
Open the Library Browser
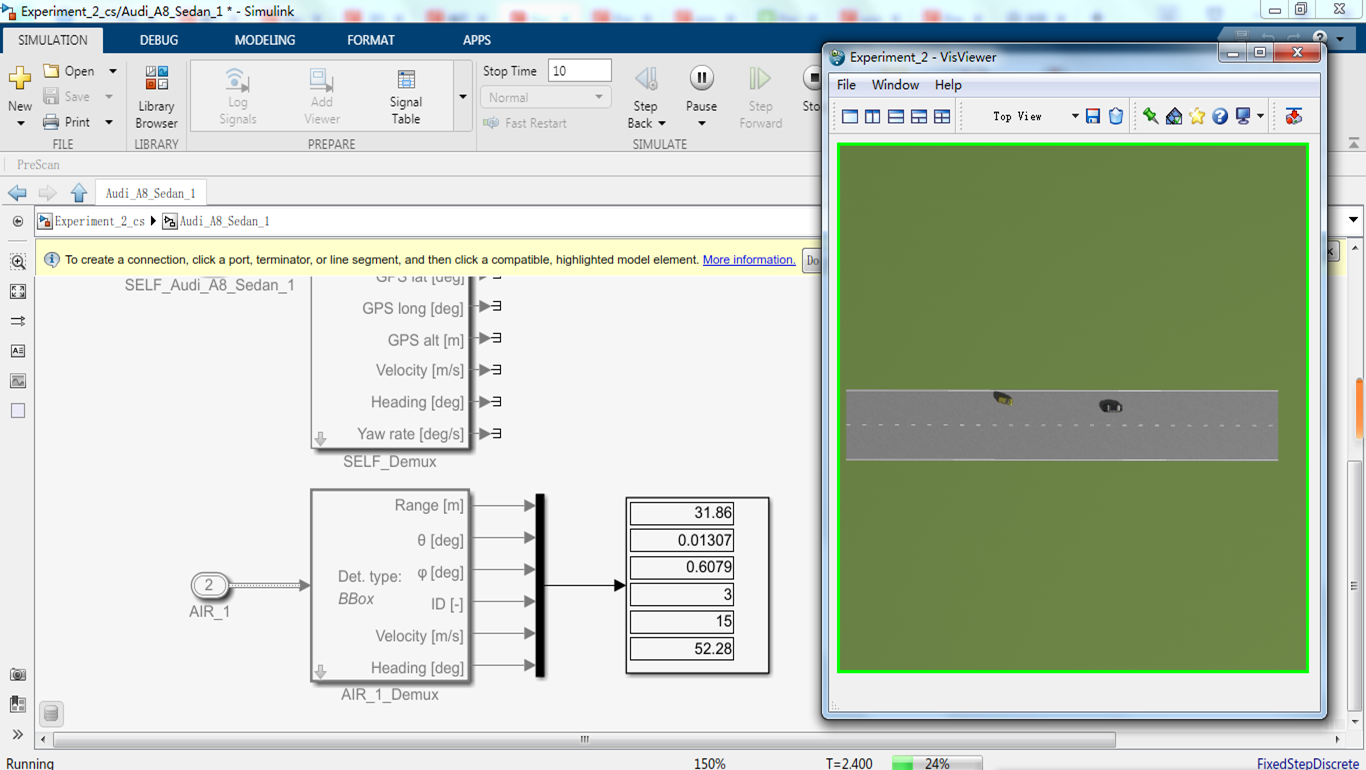click(156, 97)
